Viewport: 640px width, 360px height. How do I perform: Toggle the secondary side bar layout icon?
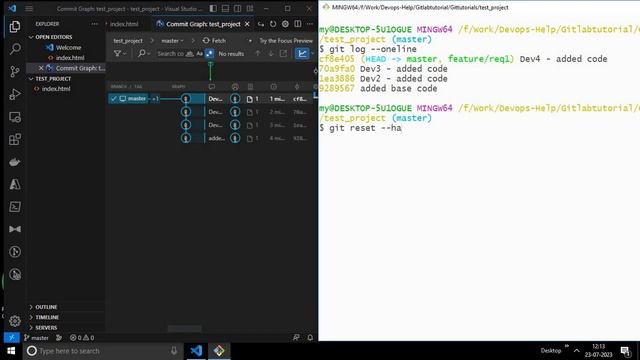click(x=238, y=8)
